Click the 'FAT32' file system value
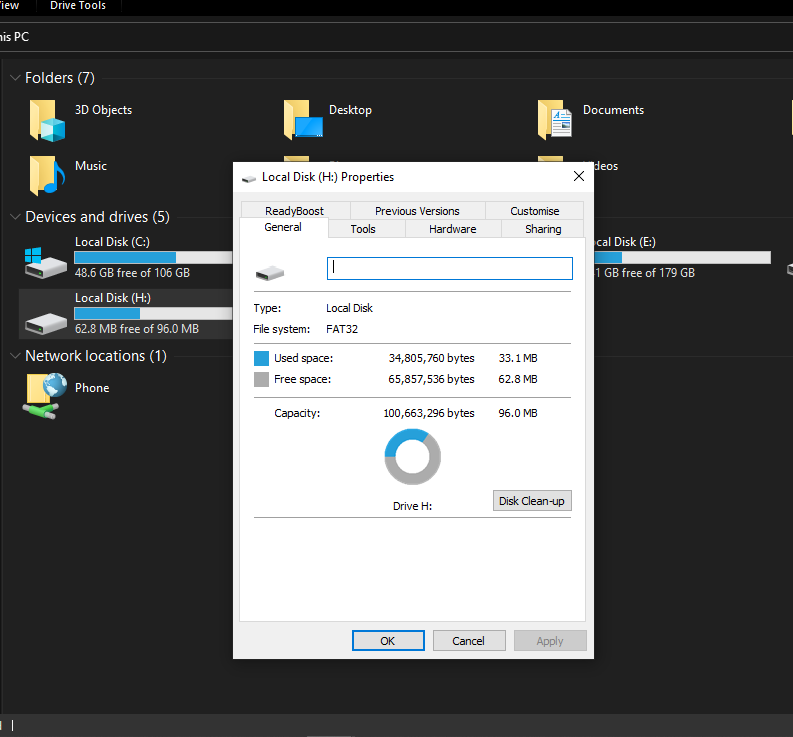Viewport: 793px width, 737px height. click(x=342, y=329)
